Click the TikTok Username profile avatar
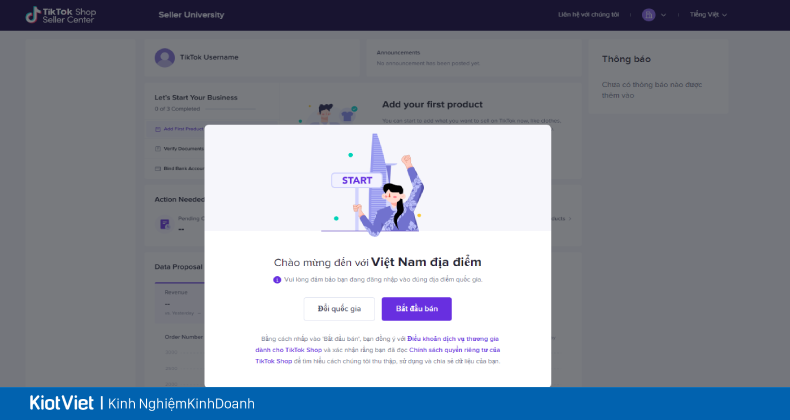The width and height of the screenshot is (790, 420). point(165,58)
